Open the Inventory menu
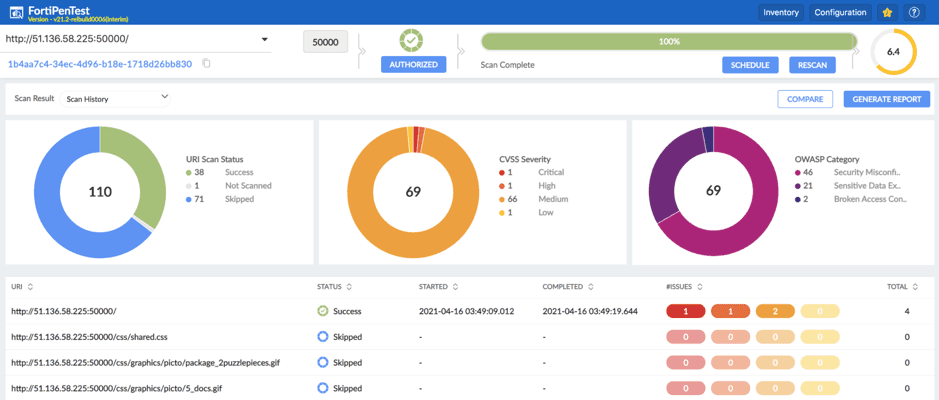 [x=780, y=13]
